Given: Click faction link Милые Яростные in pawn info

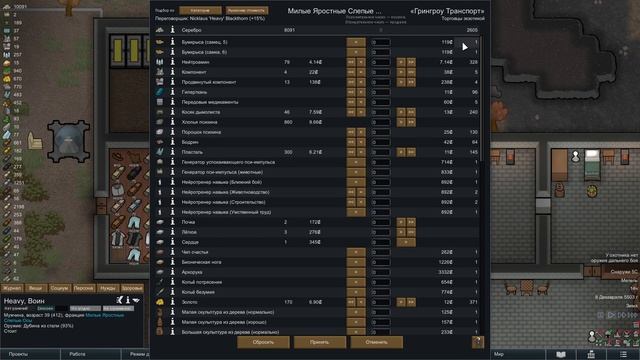Looking at the screenshot, I should pos(104,315).
